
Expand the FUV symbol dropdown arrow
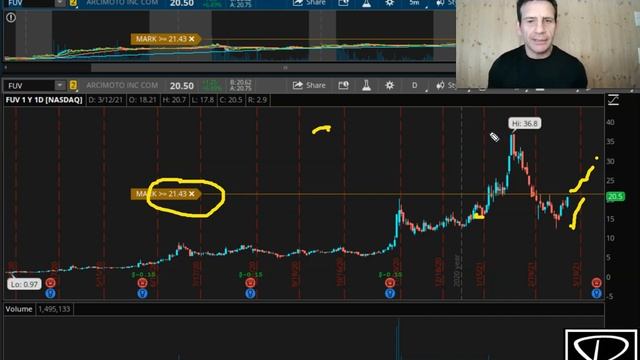click(60, 85)
